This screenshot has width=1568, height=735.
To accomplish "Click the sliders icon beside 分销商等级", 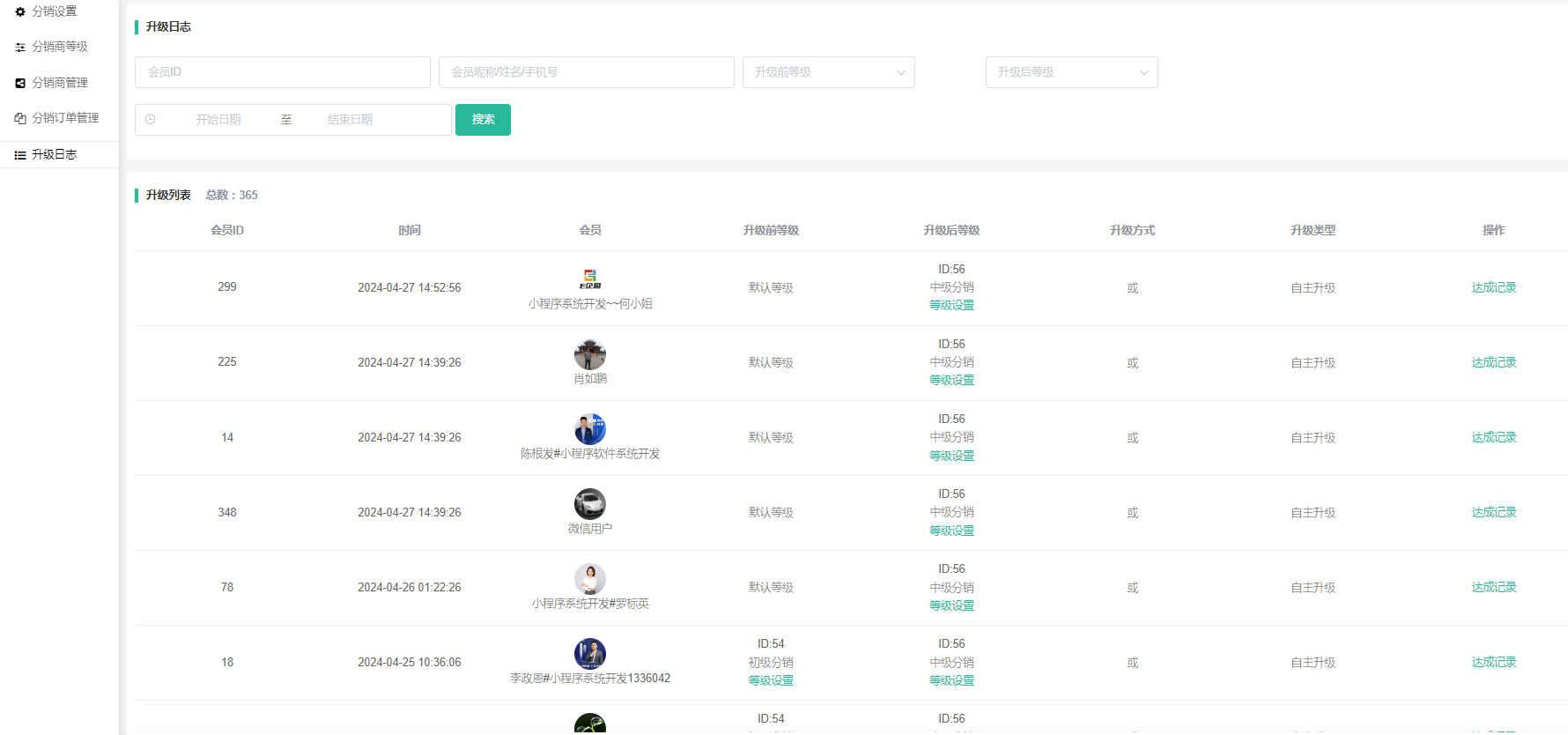I will click(x=20, y=48).
